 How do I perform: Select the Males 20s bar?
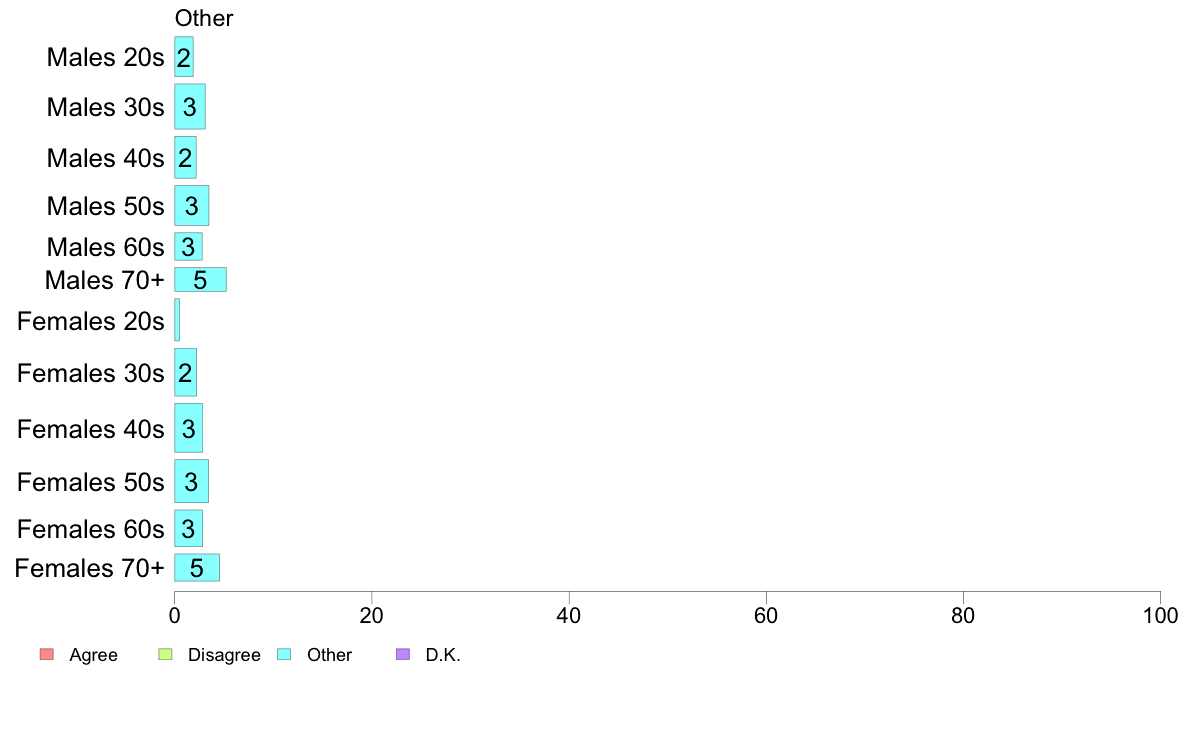tap(184, 57)
